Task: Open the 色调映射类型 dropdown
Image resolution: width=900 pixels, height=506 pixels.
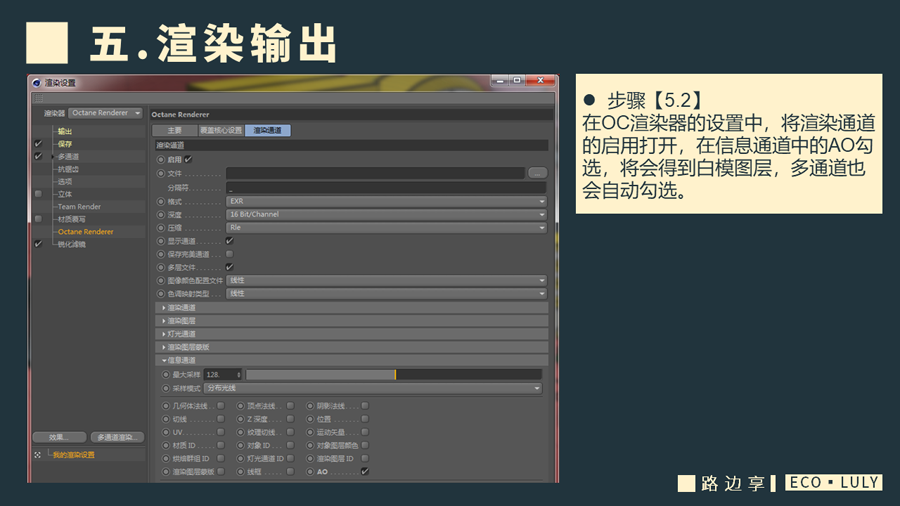Action: click(x=386, y=294)
